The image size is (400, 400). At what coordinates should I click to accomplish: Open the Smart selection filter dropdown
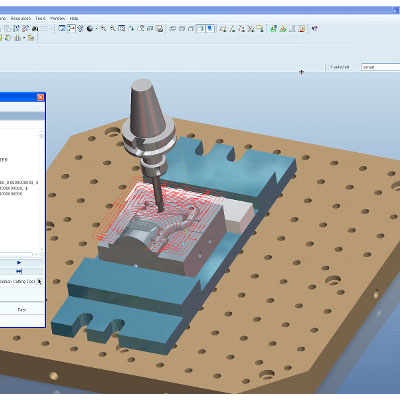(380, 67)
